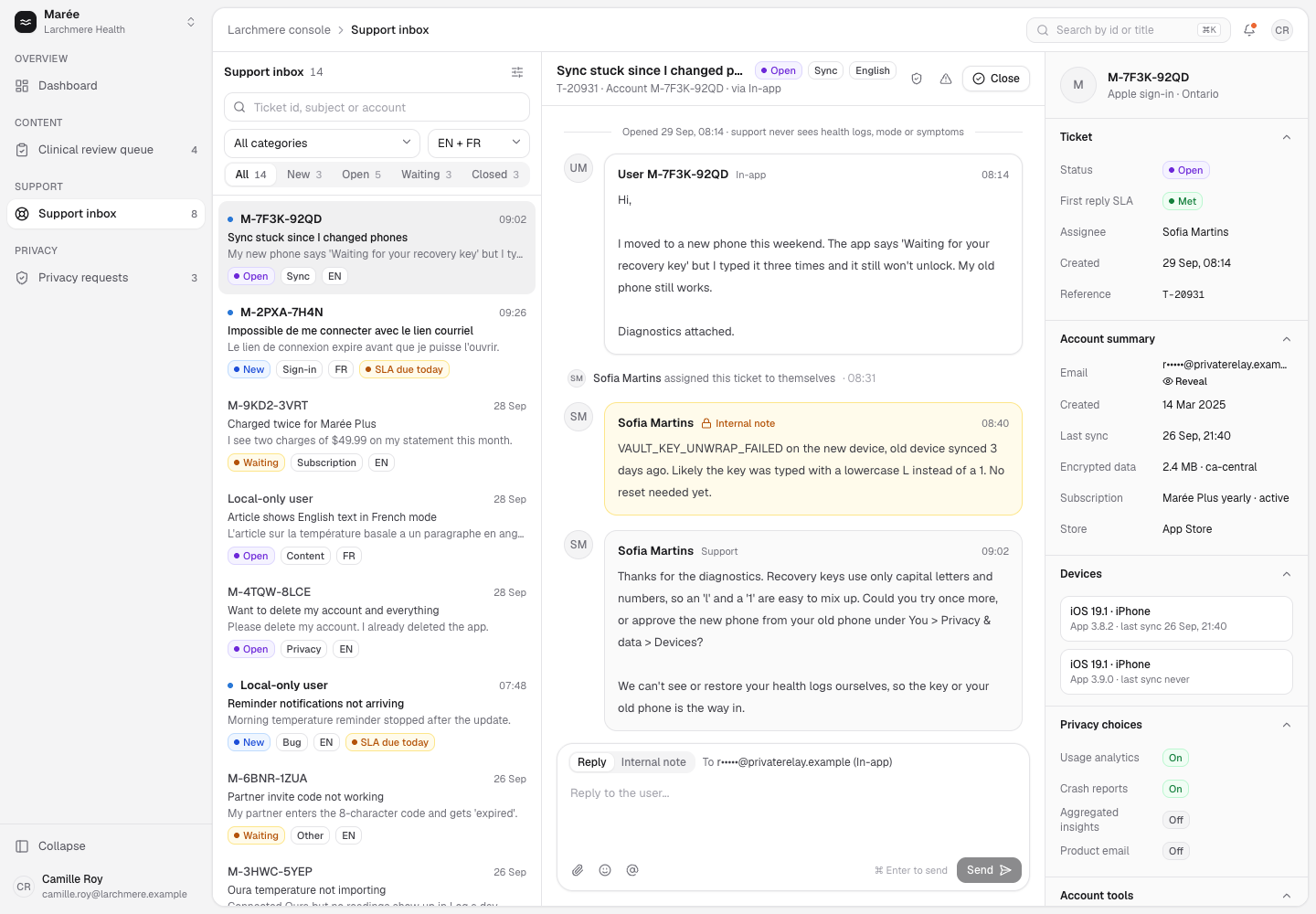This screenshot has height=914, width=1316.
Task: Open the CR user avatar menu
Action: (1282, 30)
